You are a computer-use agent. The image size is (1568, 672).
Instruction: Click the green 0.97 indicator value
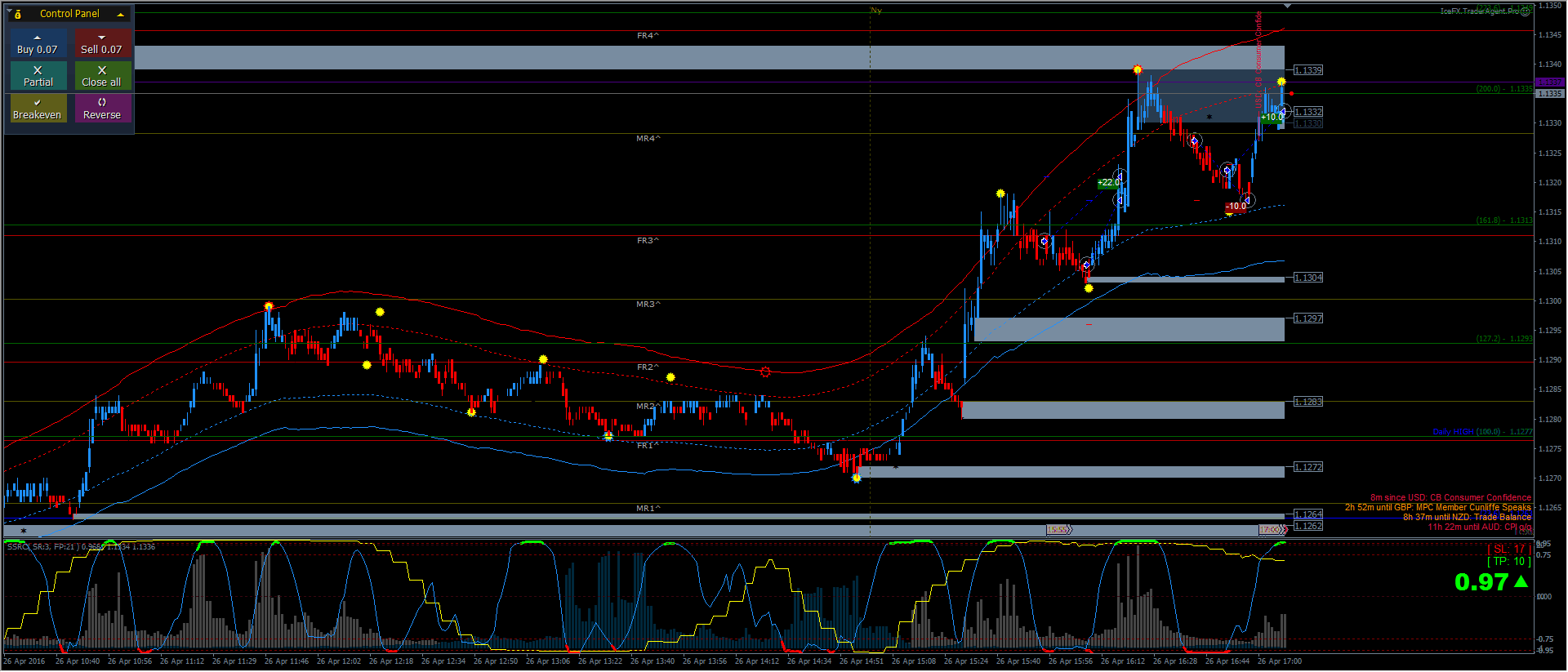[x=1481, y=582]
